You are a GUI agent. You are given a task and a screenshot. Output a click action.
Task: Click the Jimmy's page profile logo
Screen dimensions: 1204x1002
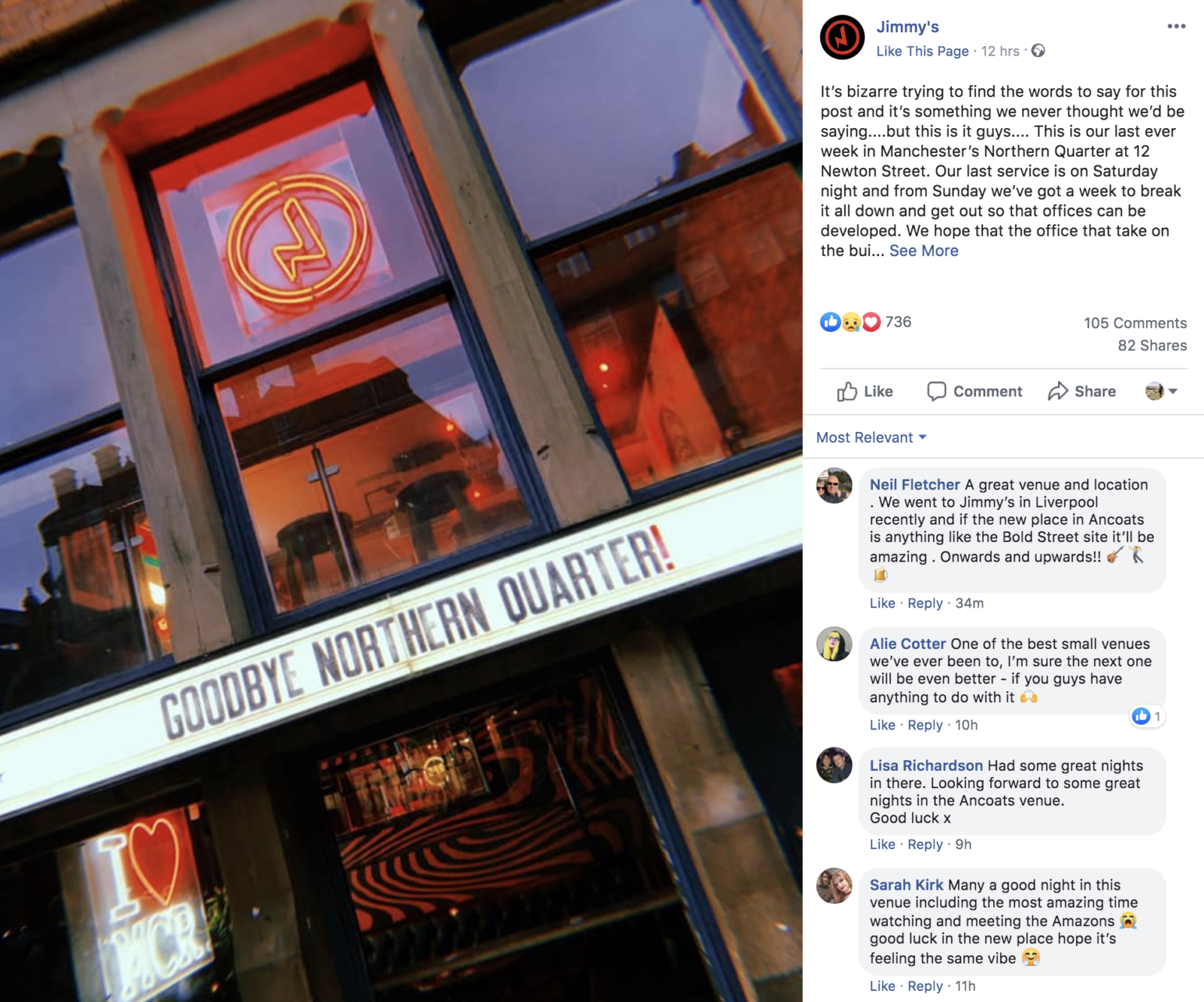click(842, 37)
